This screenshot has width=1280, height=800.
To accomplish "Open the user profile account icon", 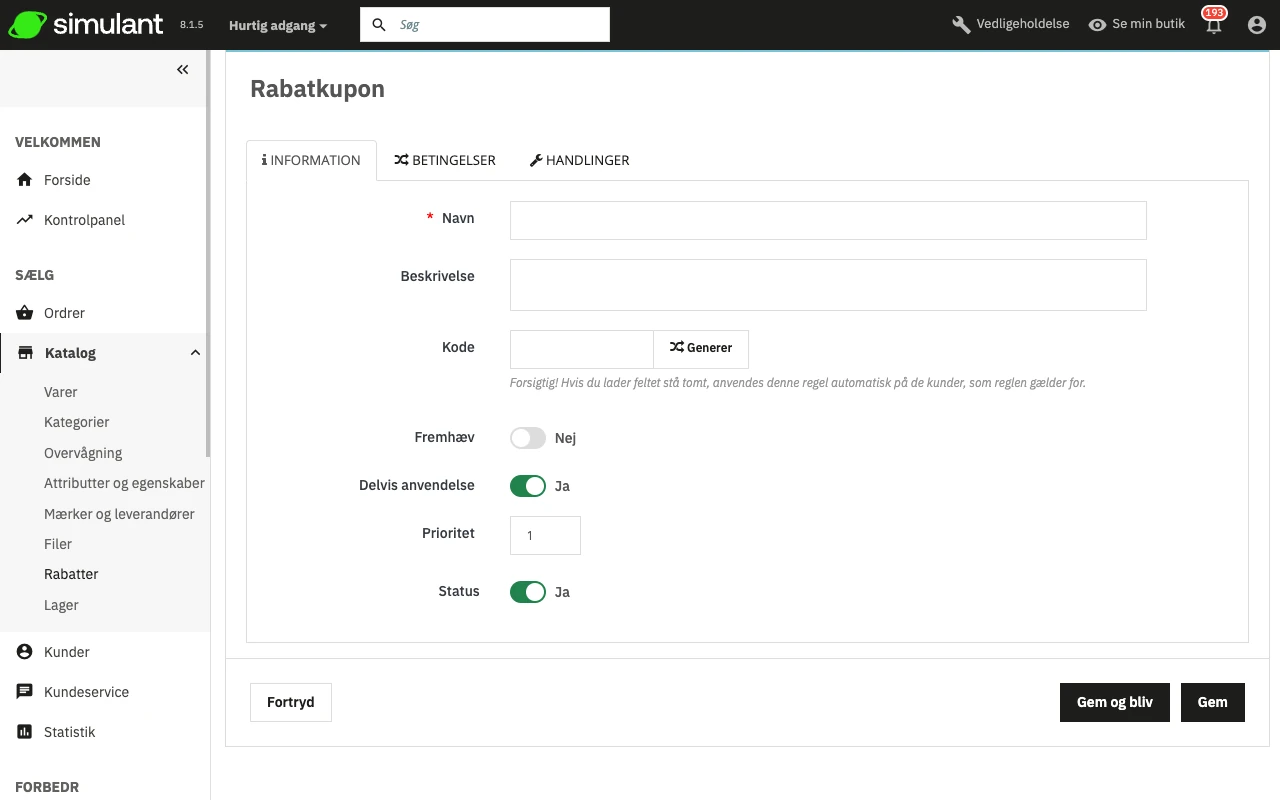I will pos(1257,25).
